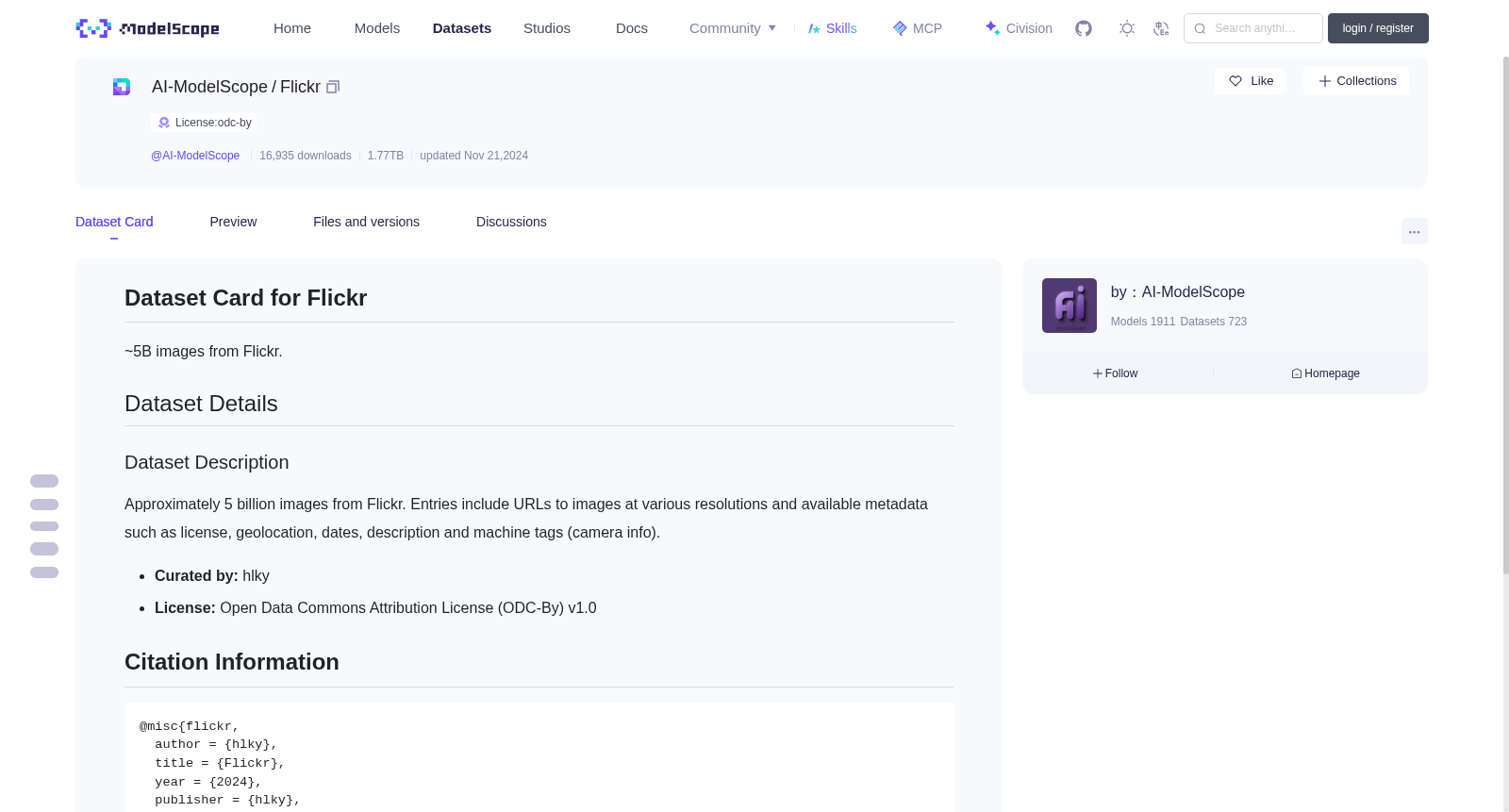This screenshot has width=1509, height=812.
Task: Open the Files and versions tab
Action: click(x=366, y=222)
